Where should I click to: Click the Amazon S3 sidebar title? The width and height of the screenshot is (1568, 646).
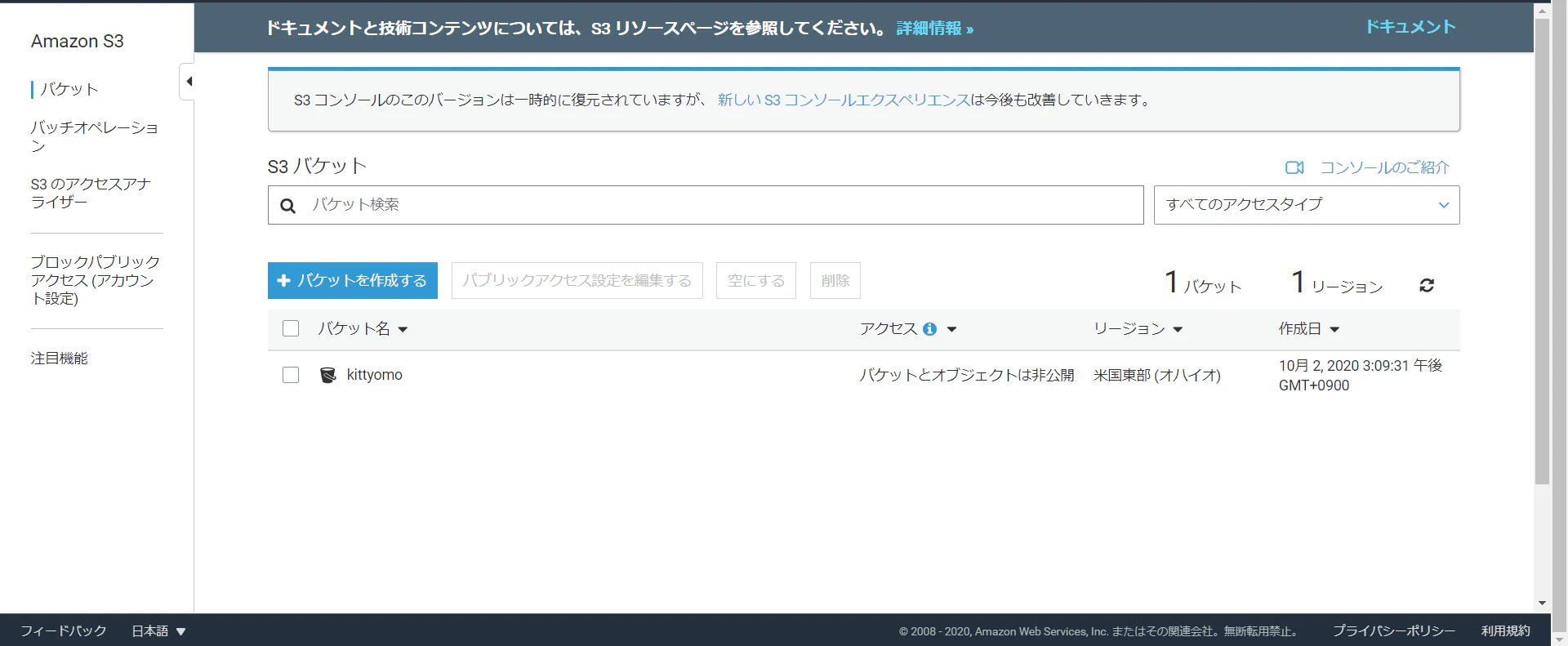tap(78, 41)
